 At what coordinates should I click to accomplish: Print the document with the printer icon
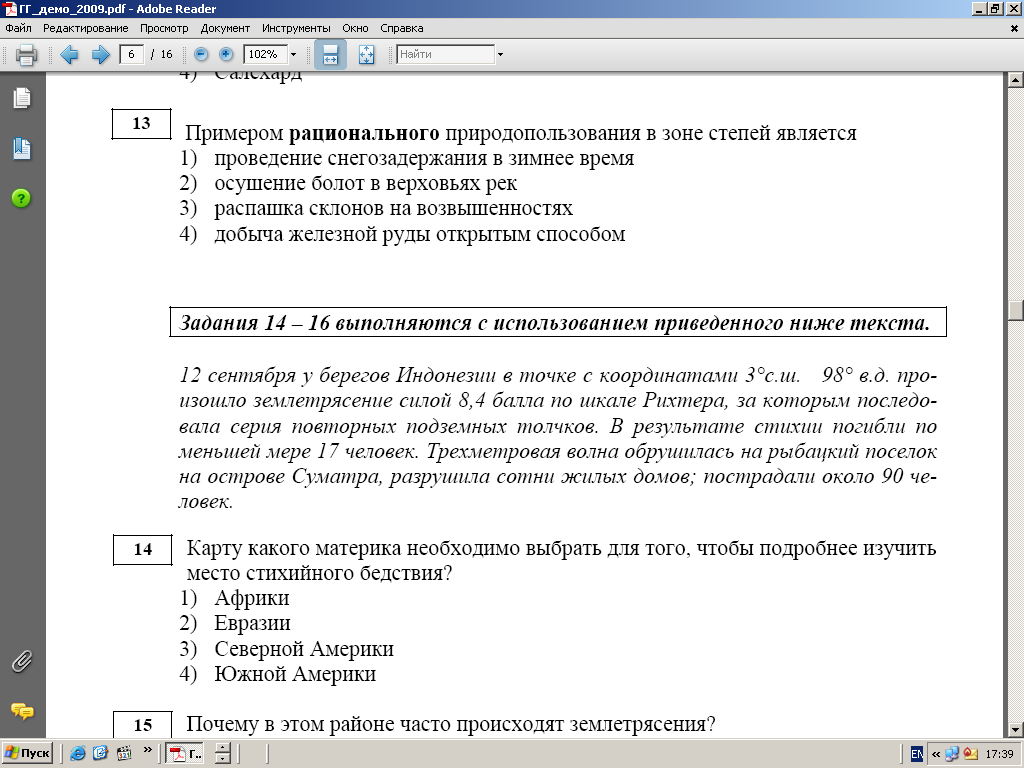26,54
